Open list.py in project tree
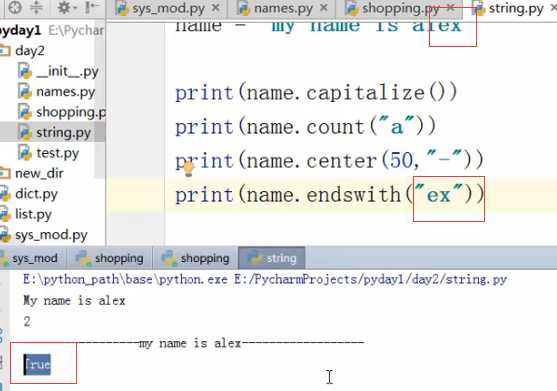The height and width of the screenshot is (391, 557). click(x=33, y=214)
